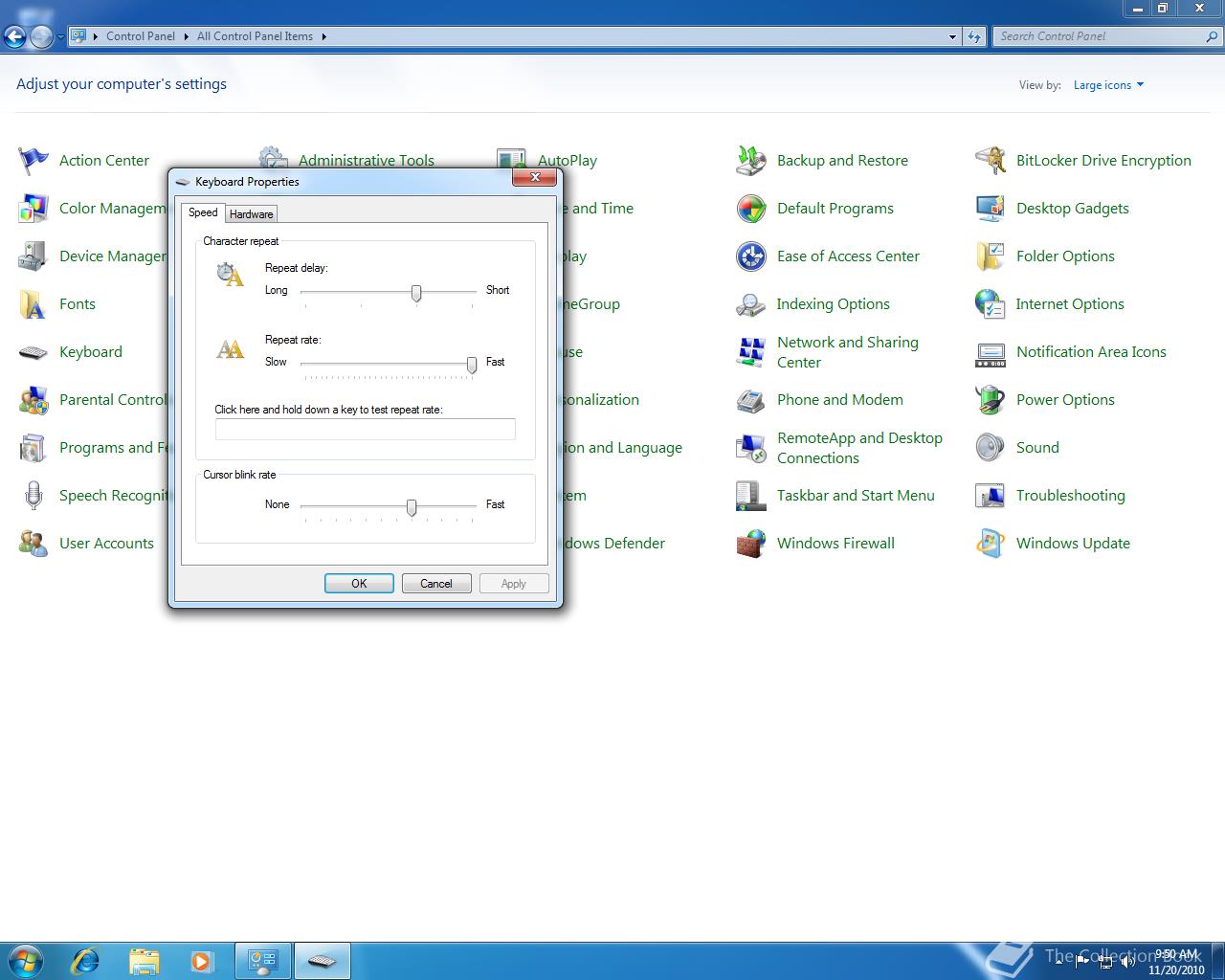Screen dimensions: 1225x980
Task: Open the Speech Recognition microphone icon
Action: point(33,496)
